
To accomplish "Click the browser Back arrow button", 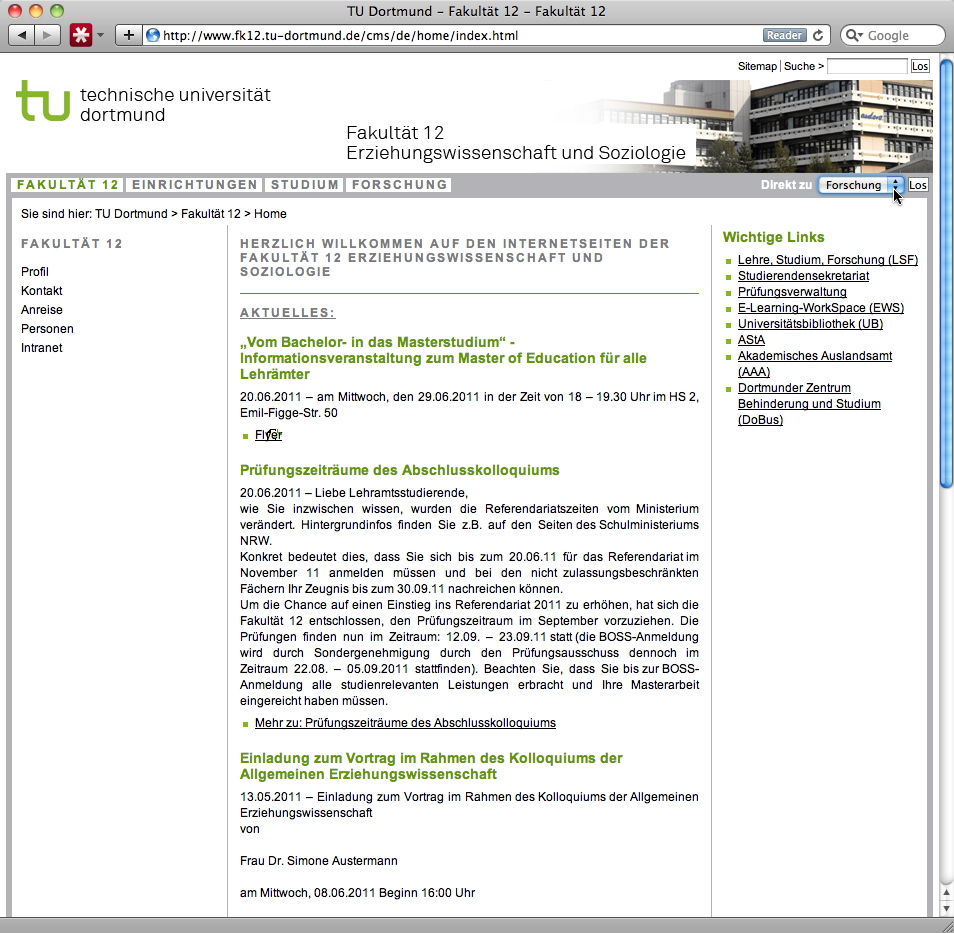I will pos(22,35).
